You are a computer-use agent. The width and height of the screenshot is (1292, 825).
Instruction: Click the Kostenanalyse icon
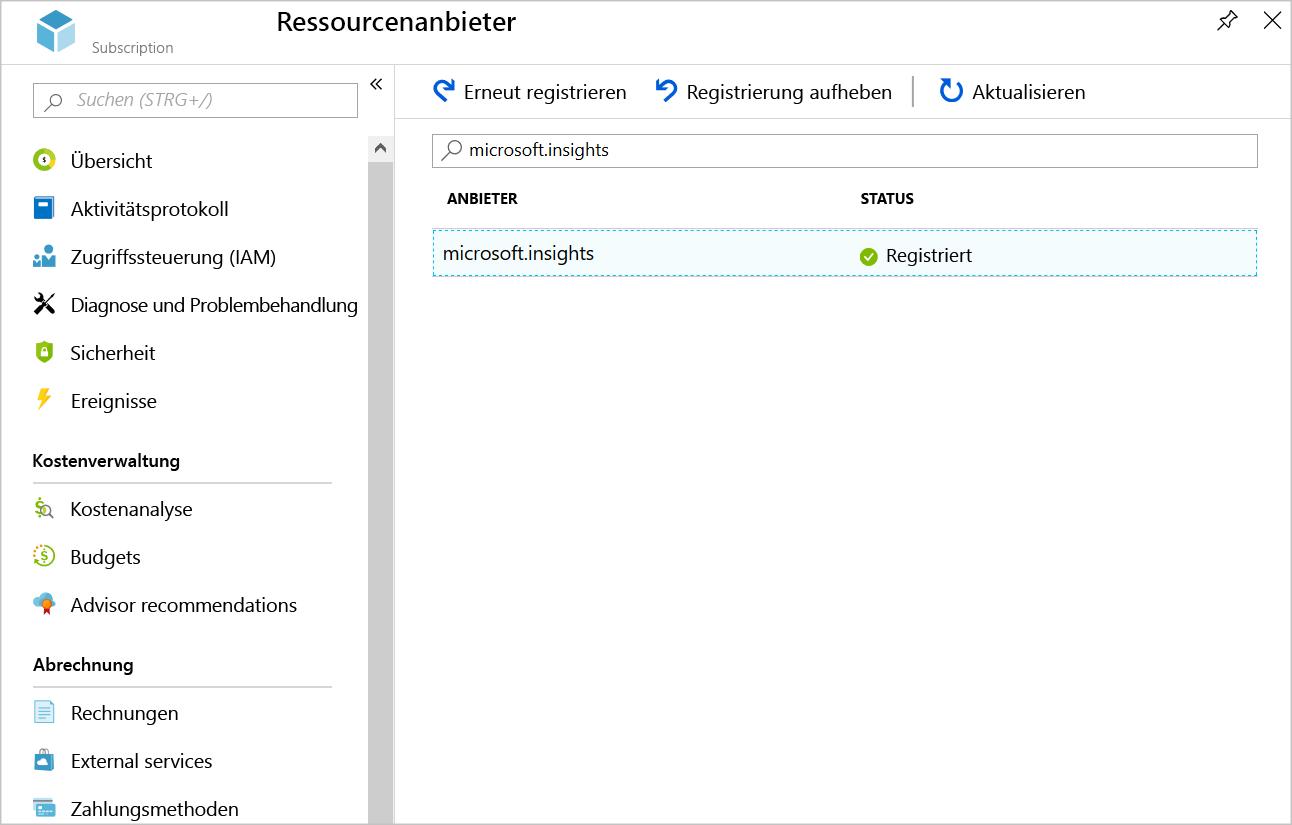coord(44,508)
